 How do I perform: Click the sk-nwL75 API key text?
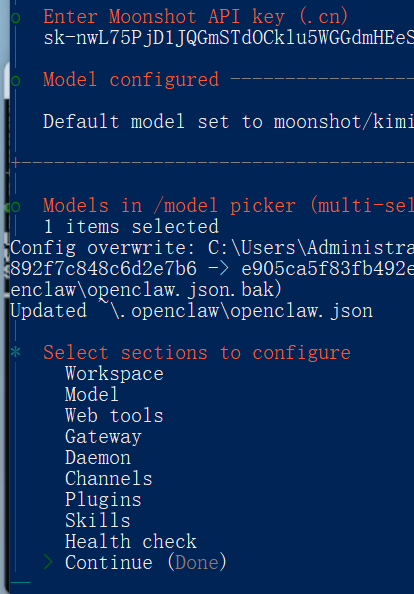point(228,38)
